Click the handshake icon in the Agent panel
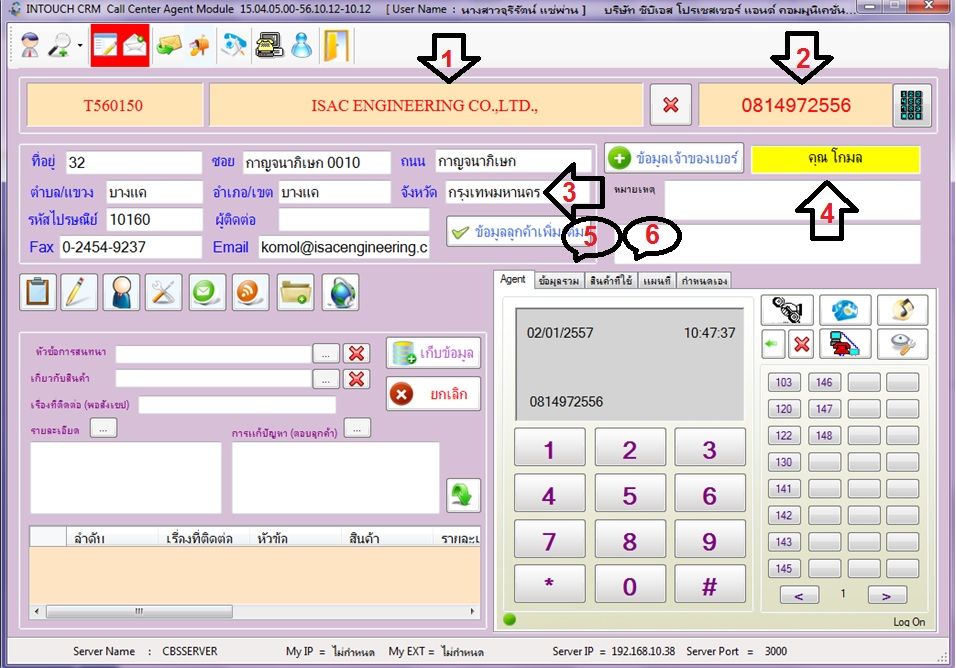This screenshot has width=956, height=668. tap(787, 311)
